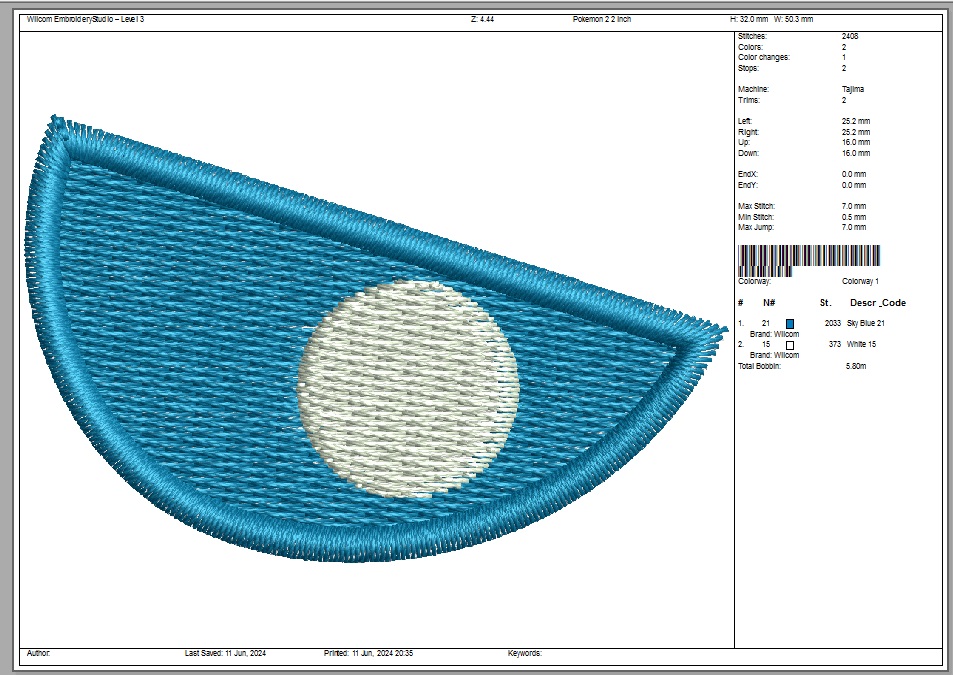Click the white circle in the embroidery design
953x675 pixels.
click(x=408, y=388)
